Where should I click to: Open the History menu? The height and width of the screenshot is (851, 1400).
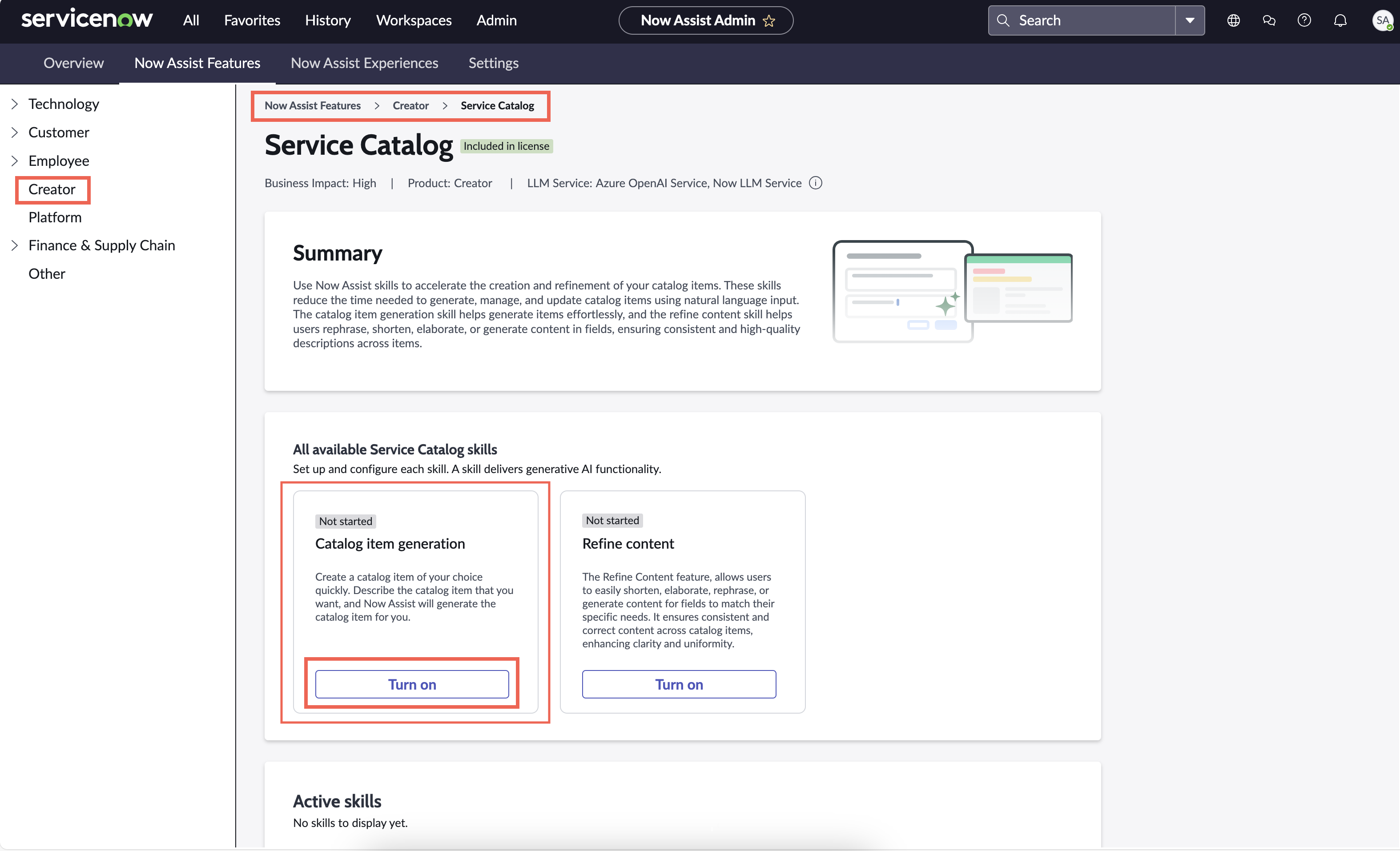tap(328, 20)
